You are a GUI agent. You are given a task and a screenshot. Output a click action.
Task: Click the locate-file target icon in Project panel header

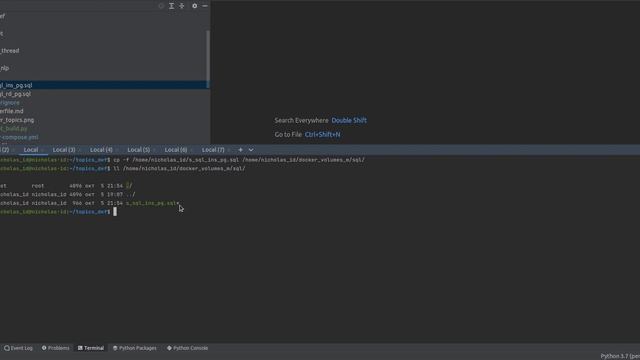click(161, 6)
